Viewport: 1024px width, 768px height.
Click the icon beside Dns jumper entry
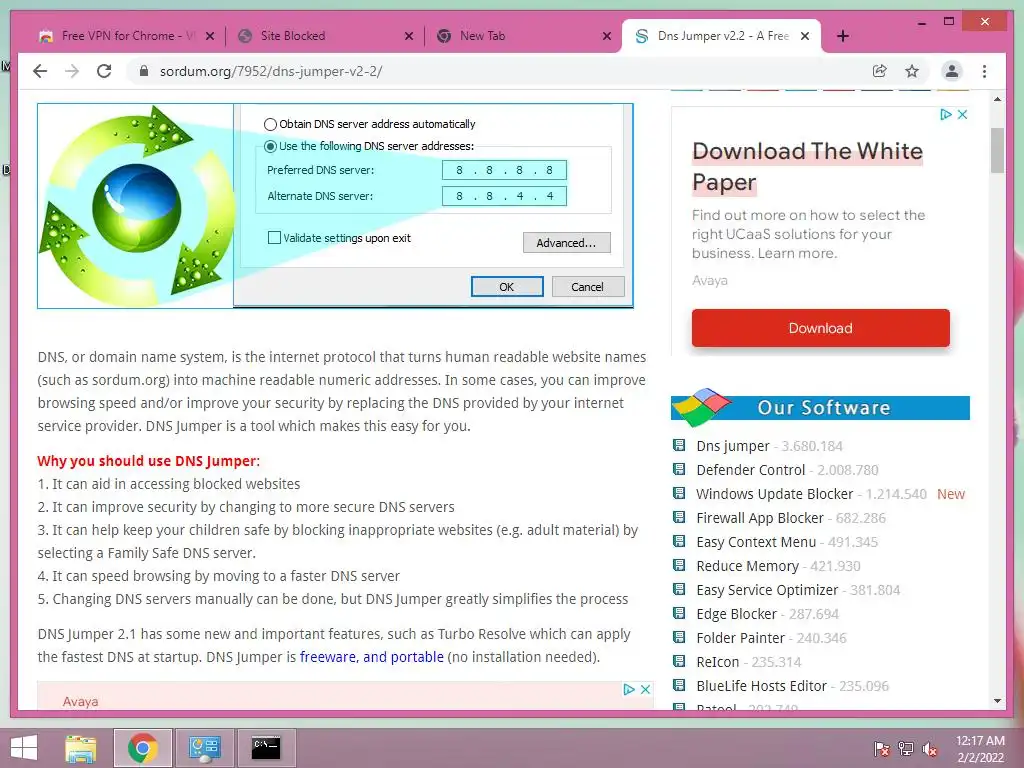point(679,445)
